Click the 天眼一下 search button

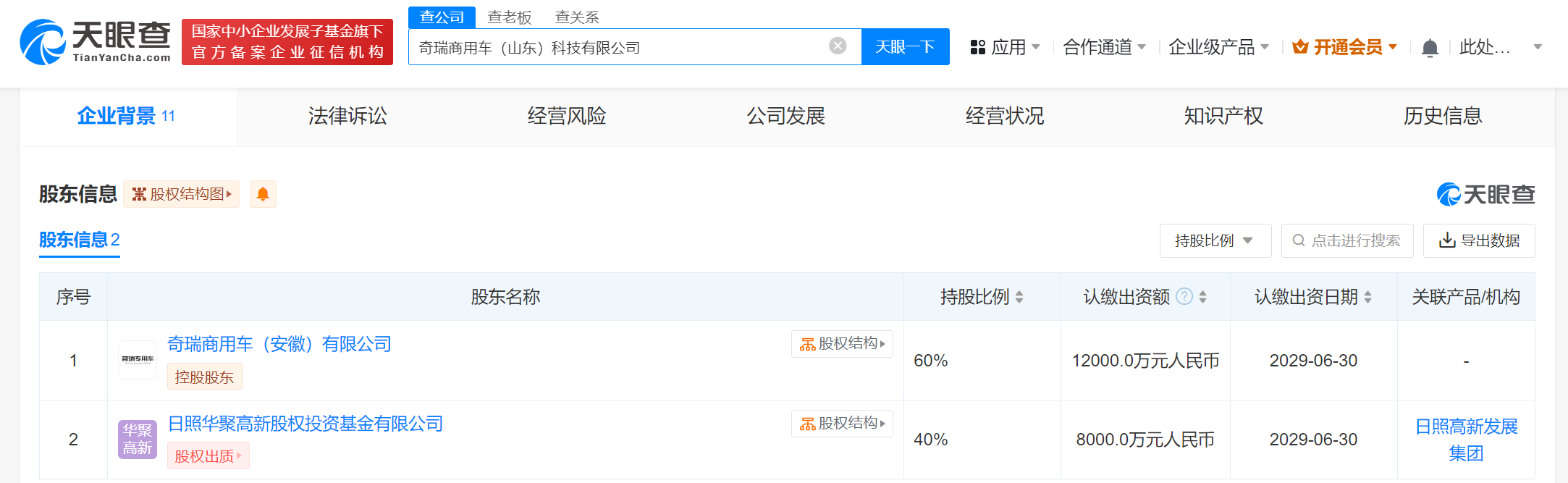point(905,47)
